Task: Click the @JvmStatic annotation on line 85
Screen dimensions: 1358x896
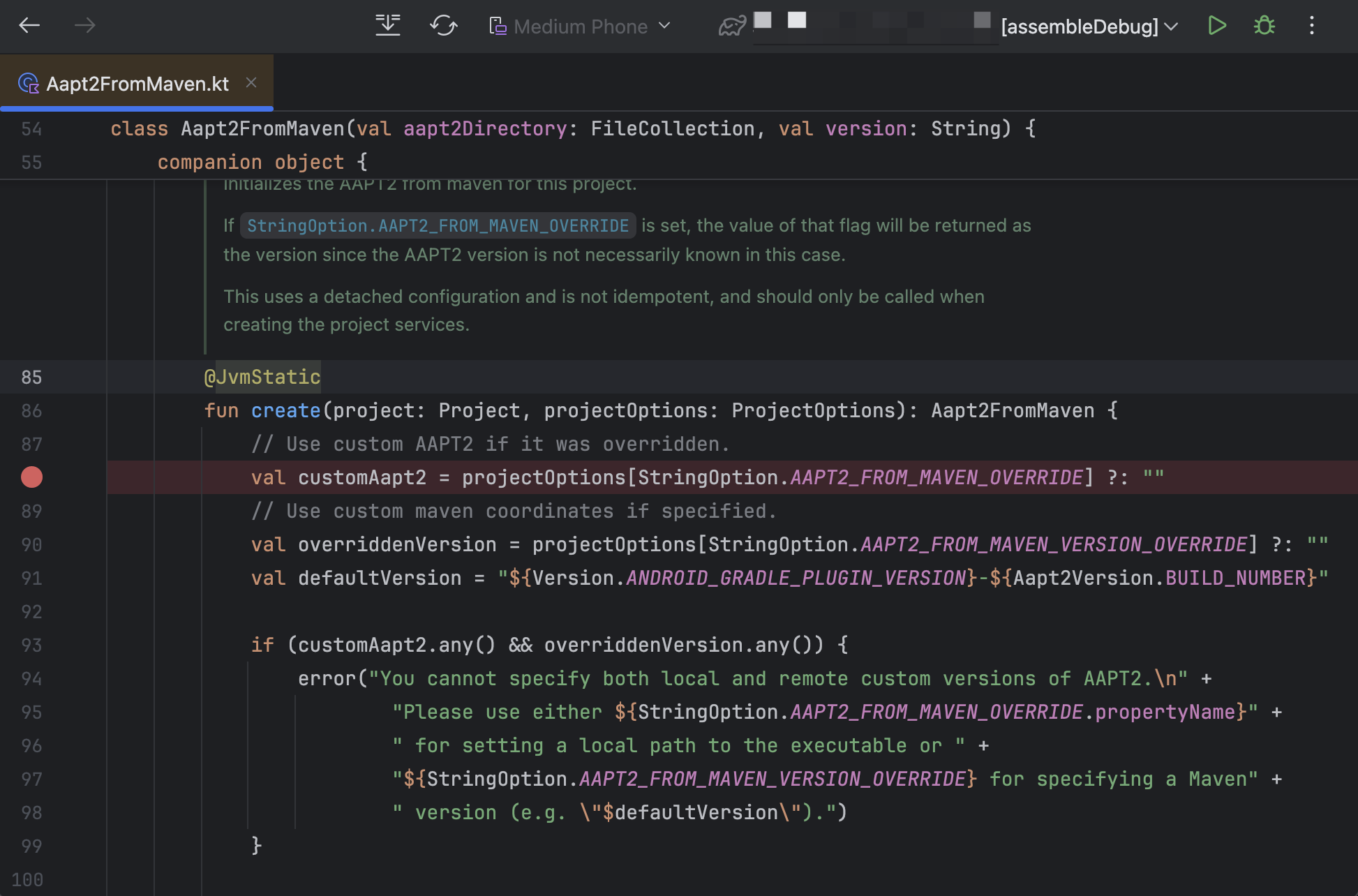Action: (x=262, y=378)
